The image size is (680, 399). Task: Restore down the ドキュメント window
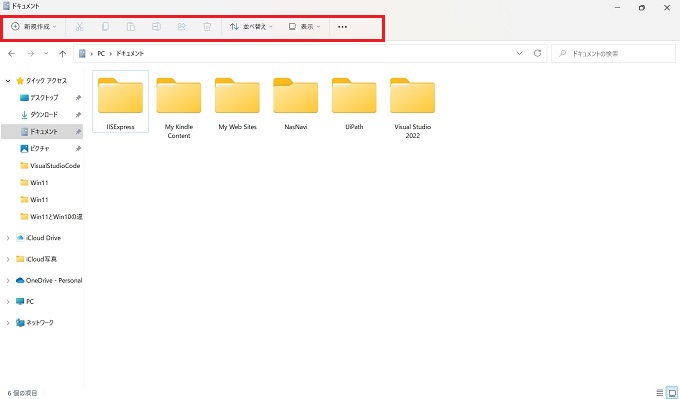pos(642,7)
